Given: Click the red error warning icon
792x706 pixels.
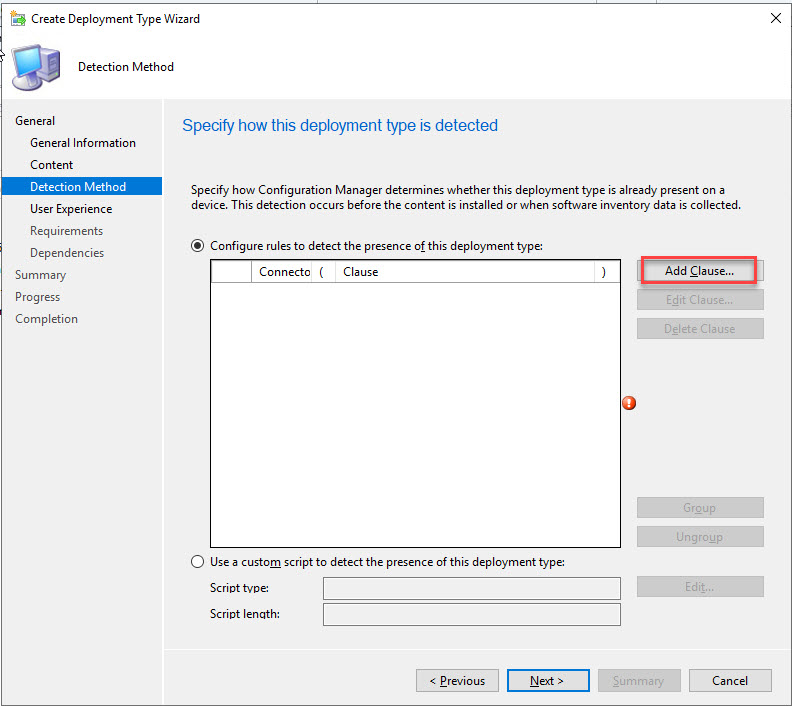Looking at the screenshot, I should [x=629, y=403].
